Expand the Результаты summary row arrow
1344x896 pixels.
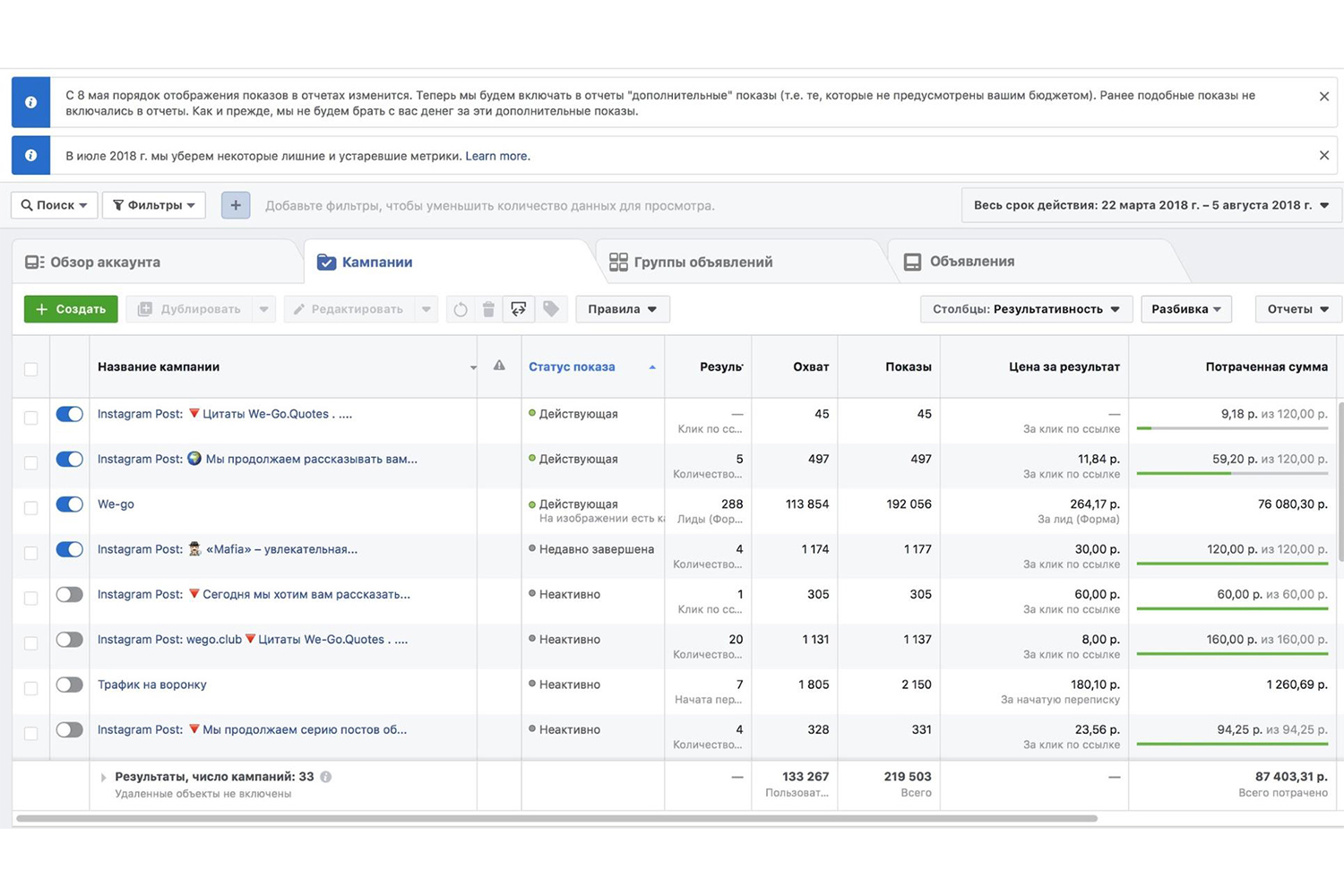tap(103, 778)
